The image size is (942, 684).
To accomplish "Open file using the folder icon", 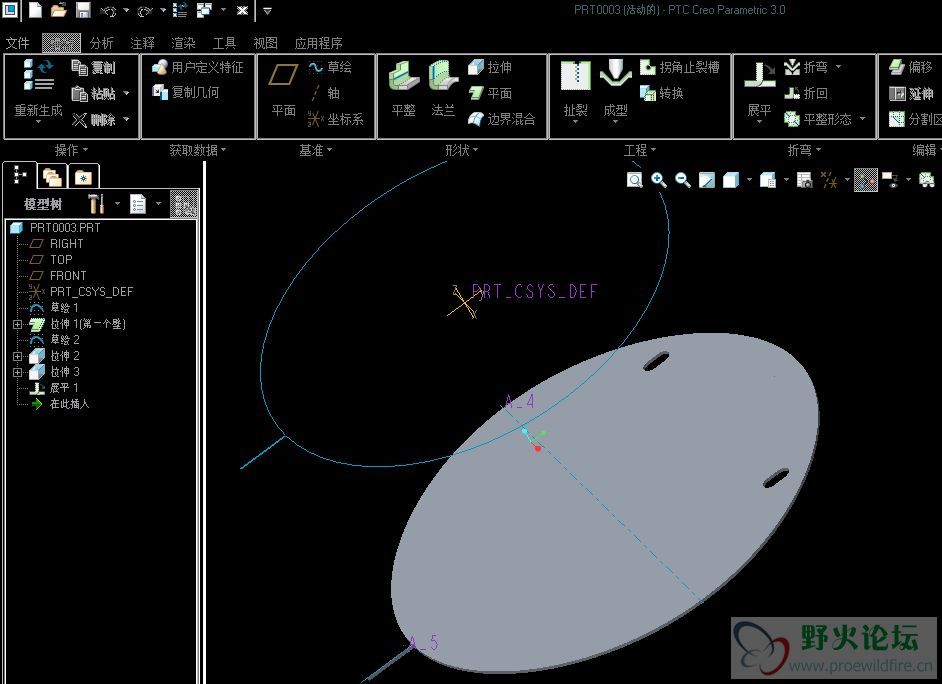I will click(59, 10).
